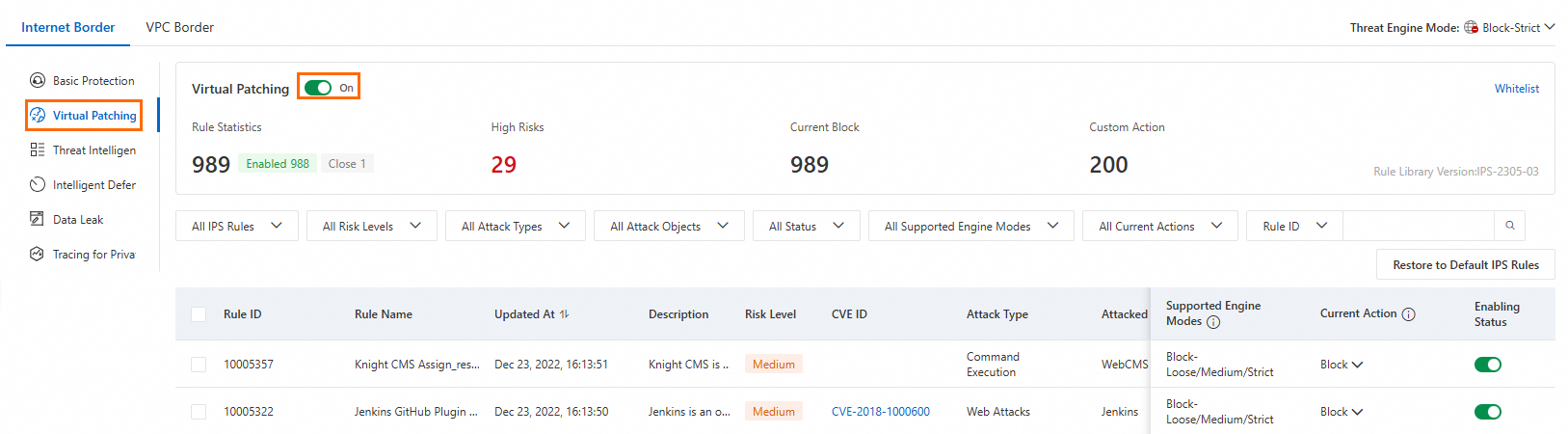Click the Data Leak sidebar icon
The height and width of the screenshot is (434, 1568).
[x=38, y=219]
